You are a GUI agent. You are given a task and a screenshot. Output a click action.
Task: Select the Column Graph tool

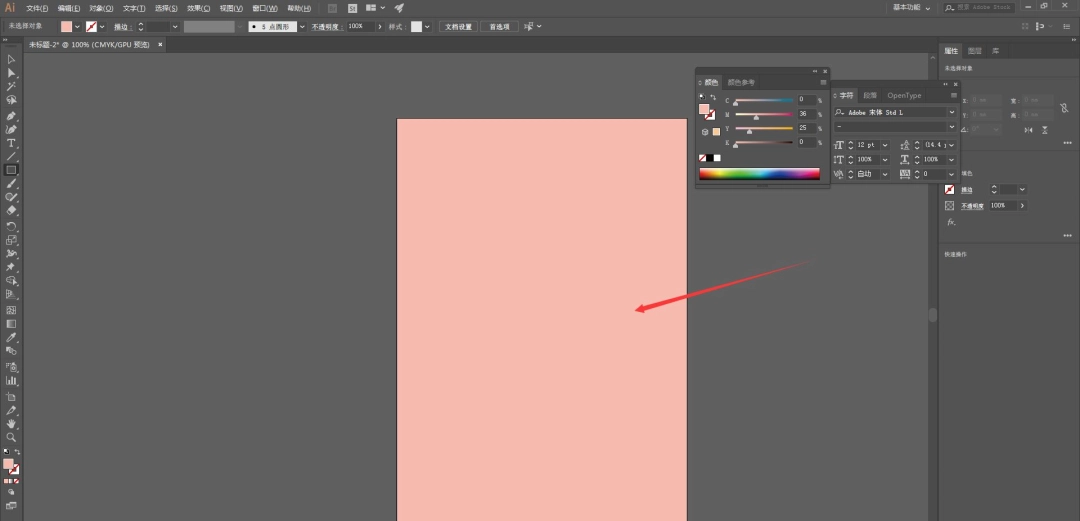tap(11, 380)
